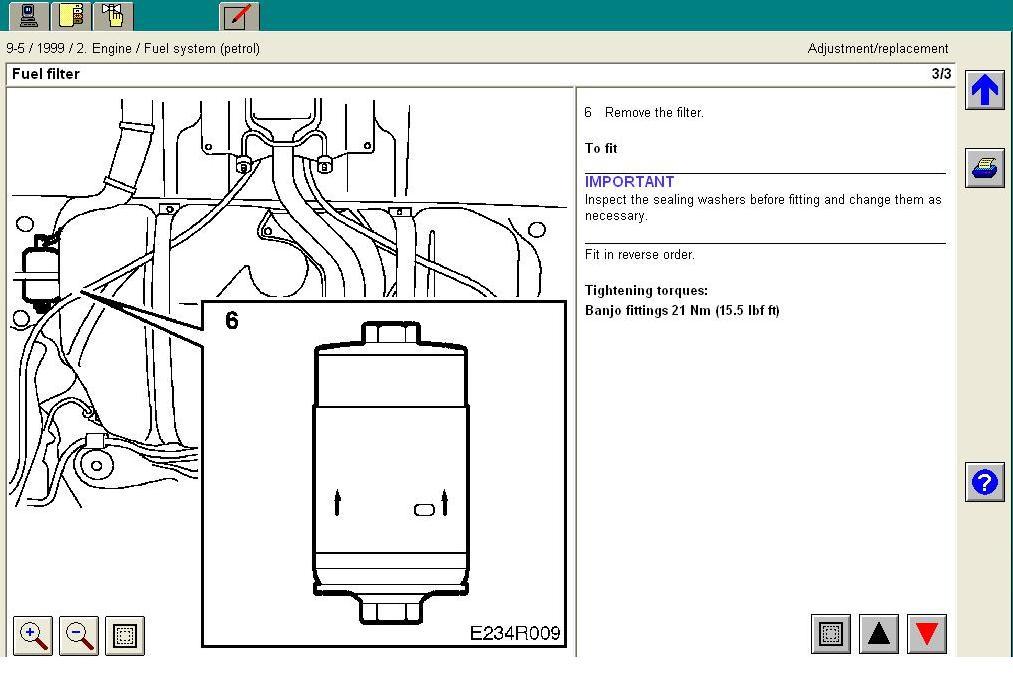Open the computer system tab
This screenshot has height=691, width=1013.
pyautogui.click(x=28, y=15)
